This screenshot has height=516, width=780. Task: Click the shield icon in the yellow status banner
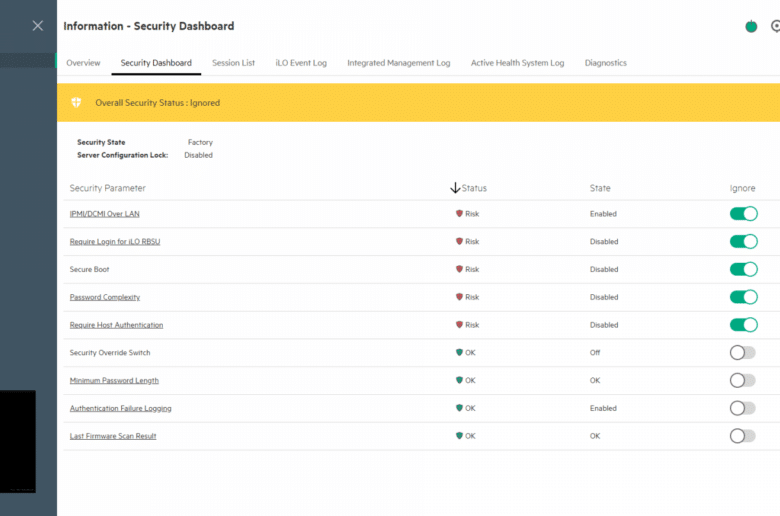point(76,103)
